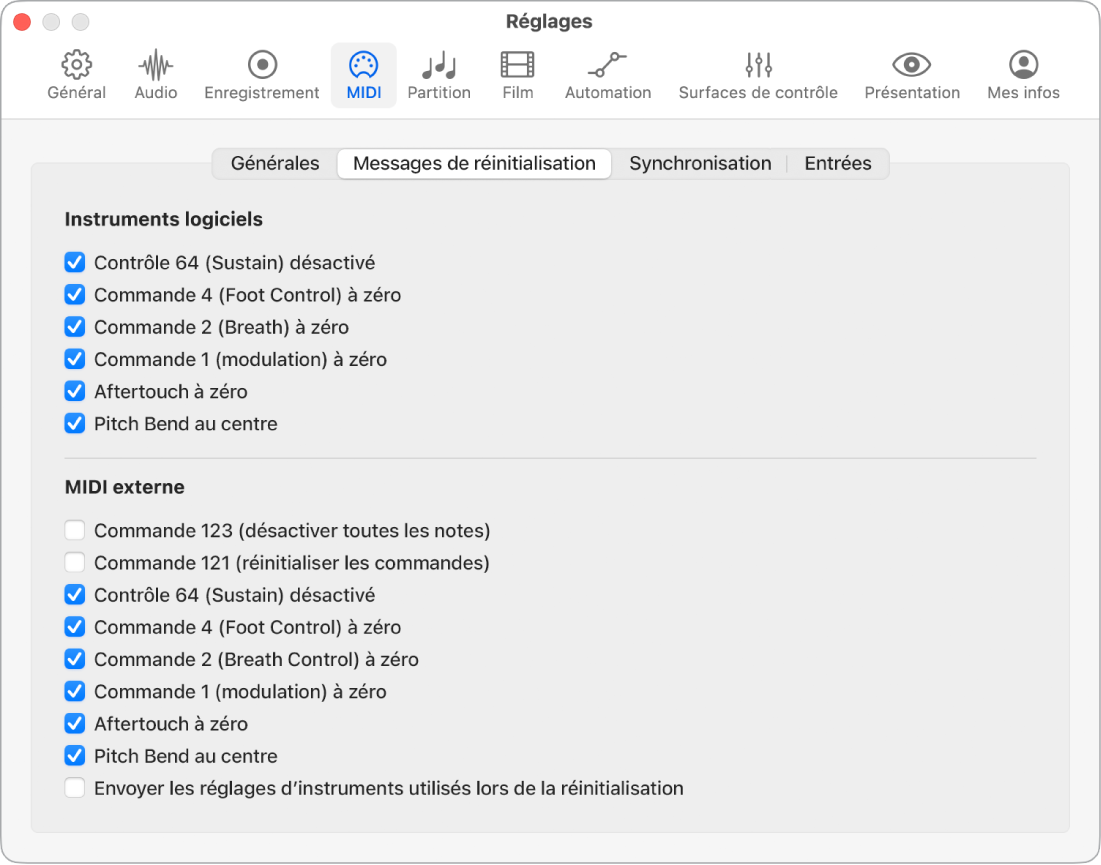Switch to the Audio settings icon
The image size is (1101, 865).
(155, 73)
